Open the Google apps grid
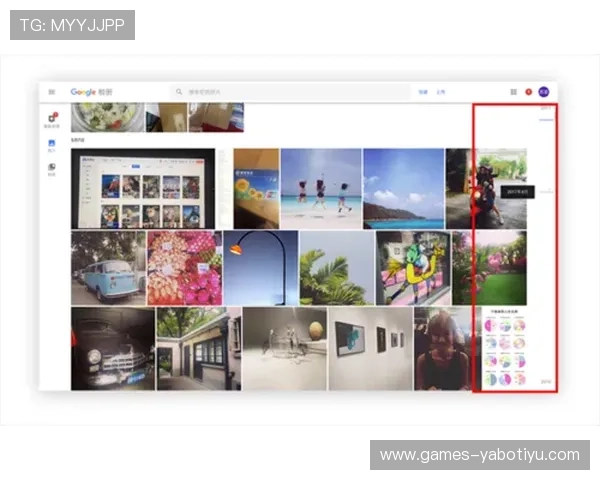The height and width of the screenshot is (480, 600). pos(514,92)
